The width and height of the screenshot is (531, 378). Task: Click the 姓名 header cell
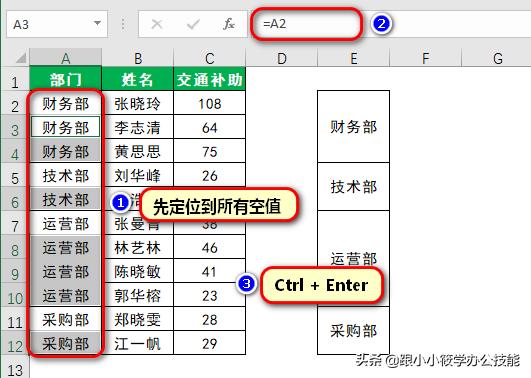[x=138, y=79]
